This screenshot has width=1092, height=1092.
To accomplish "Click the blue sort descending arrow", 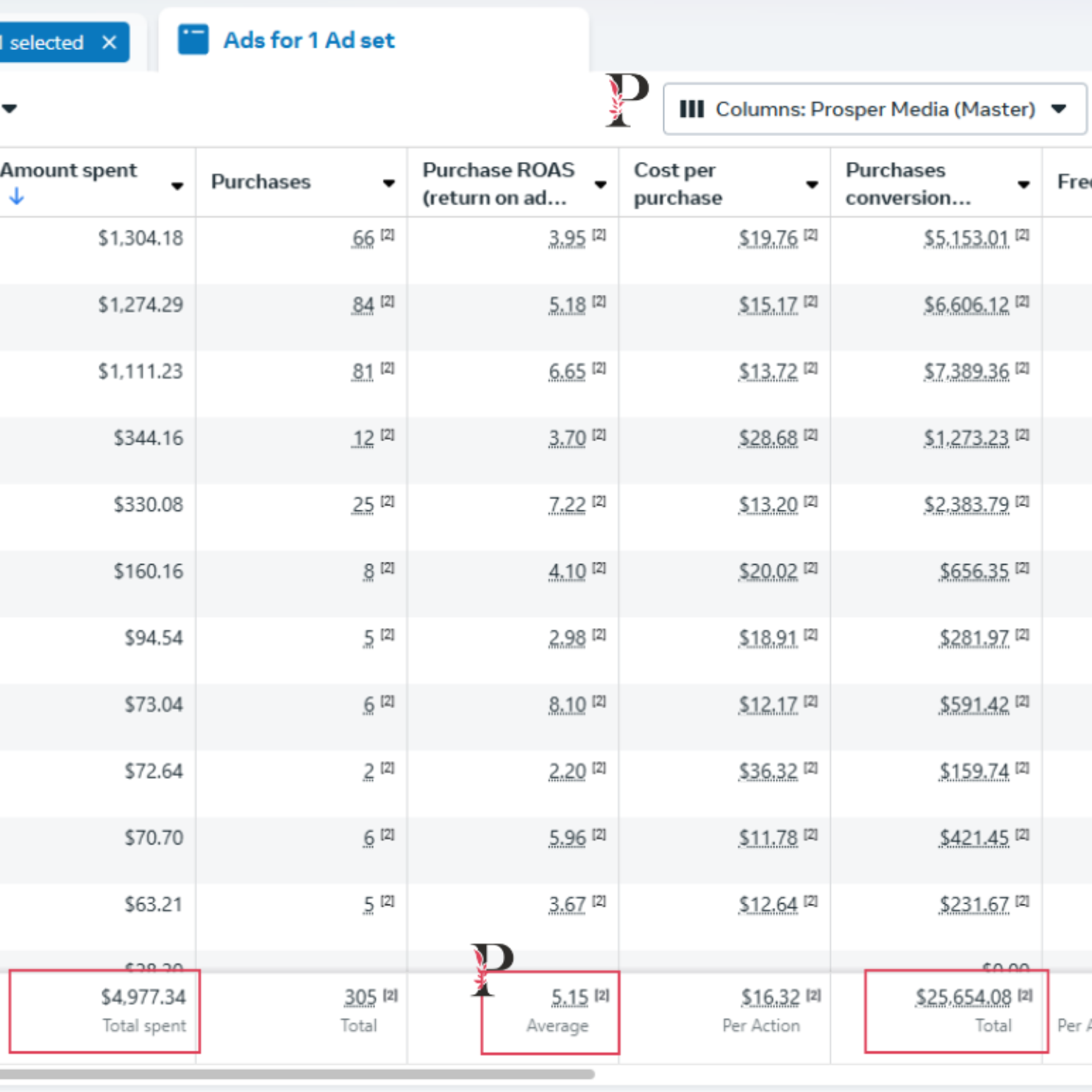I will (17, 197).
